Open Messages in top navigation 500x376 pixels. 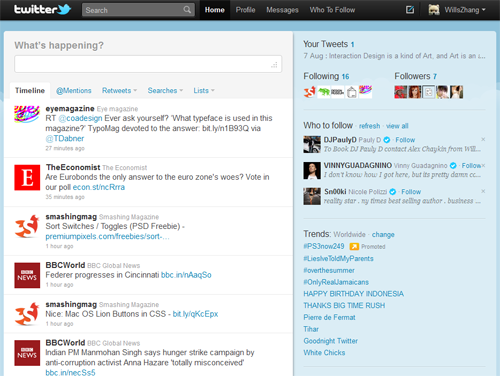282,10
